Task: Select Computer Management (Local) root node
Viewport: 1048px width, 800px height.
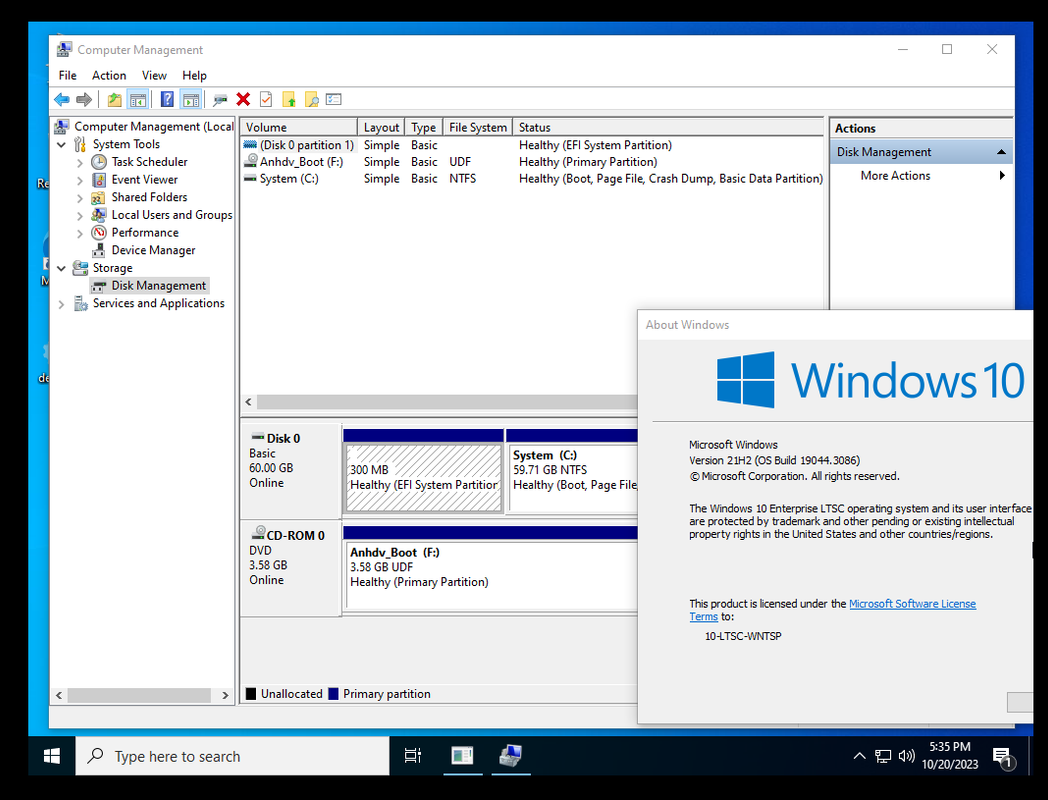Action: point(154,126)
